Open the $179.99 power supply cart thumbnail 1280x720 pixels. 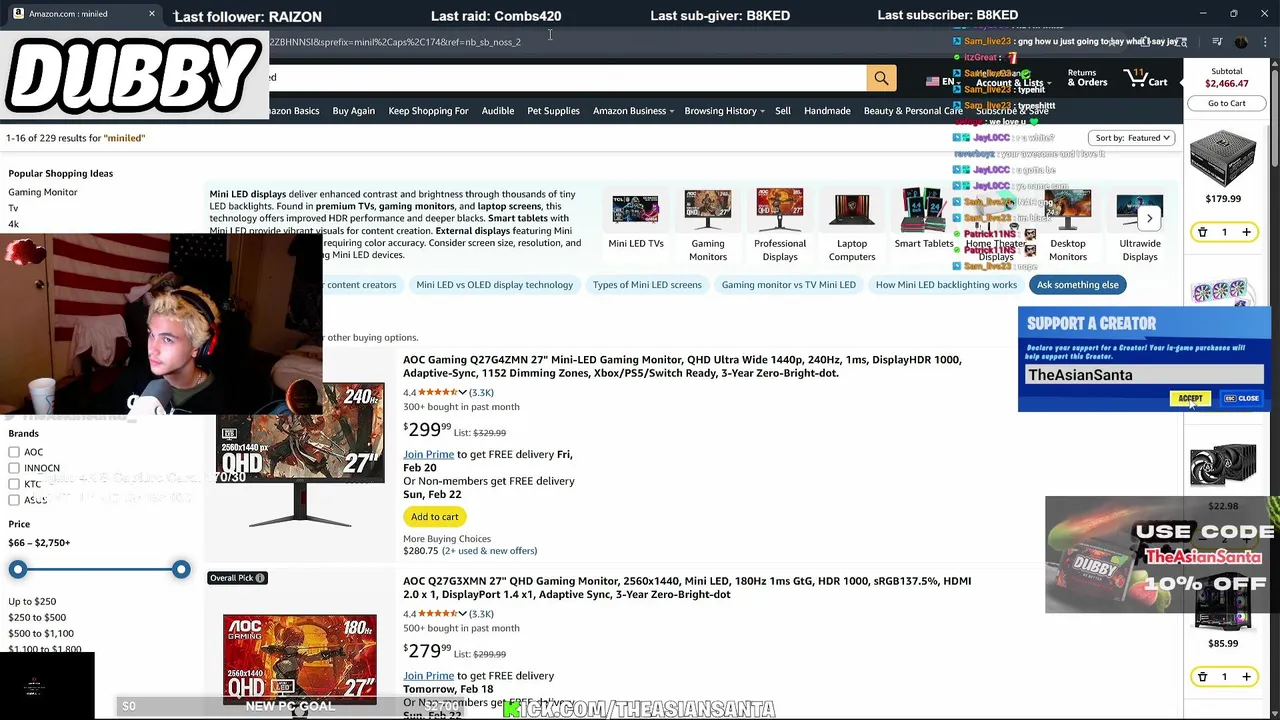[x=1223, y=158]
